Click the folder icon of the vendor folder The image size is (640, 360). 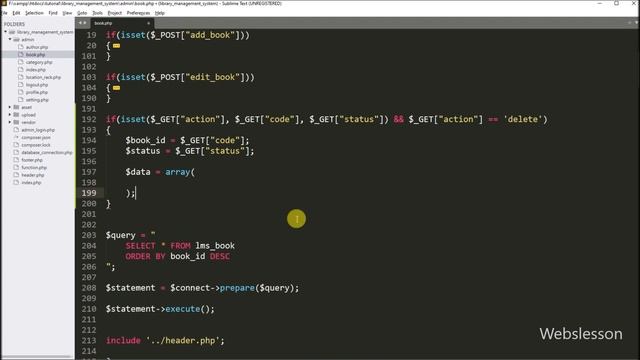[x=16, y=122]
